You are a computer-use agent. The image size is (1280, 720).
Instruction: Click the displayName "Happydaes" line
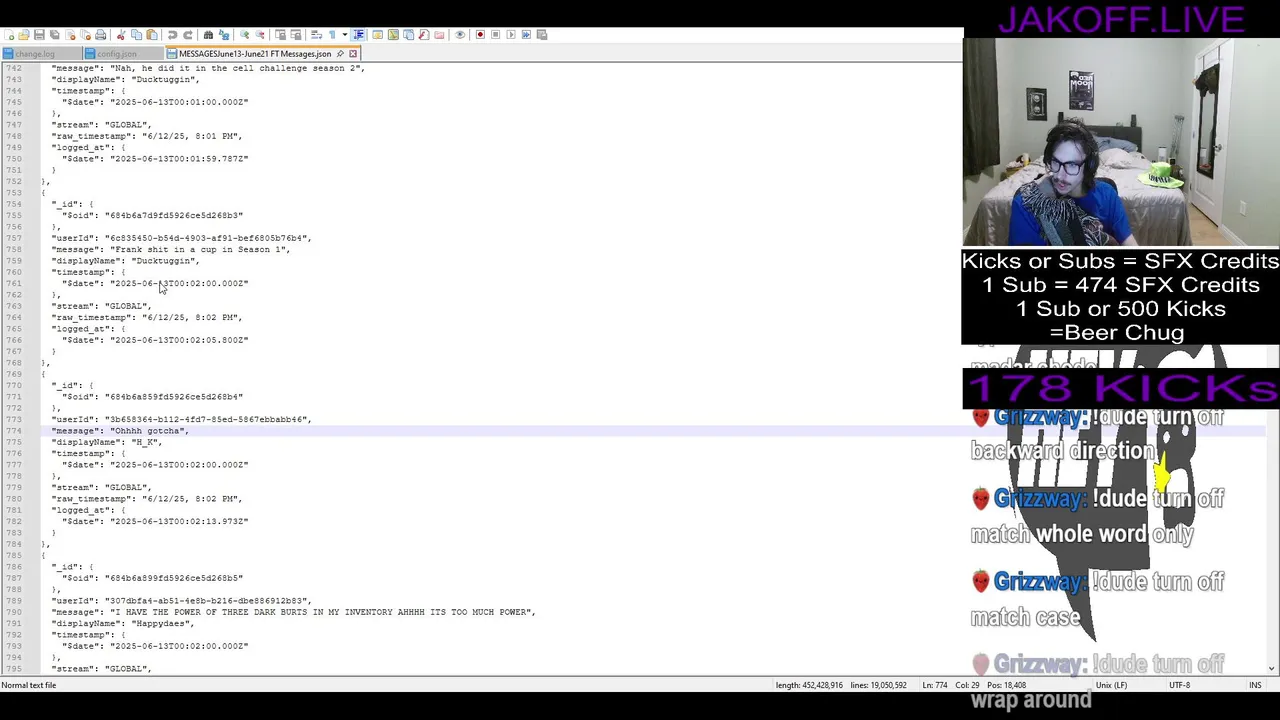click(x=123, y=623)
